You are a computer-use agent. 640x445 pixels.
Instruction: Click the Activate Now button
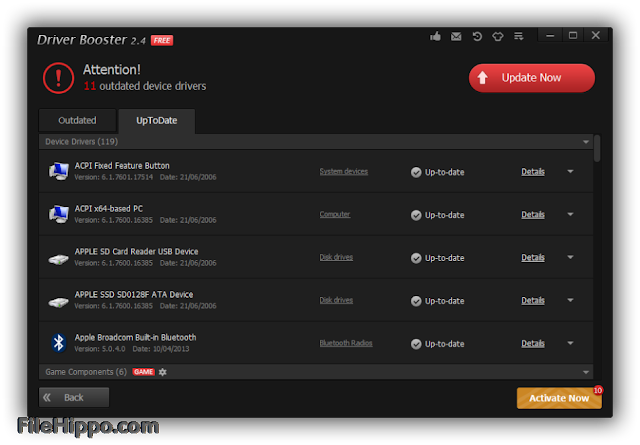[x=559, y=398]
